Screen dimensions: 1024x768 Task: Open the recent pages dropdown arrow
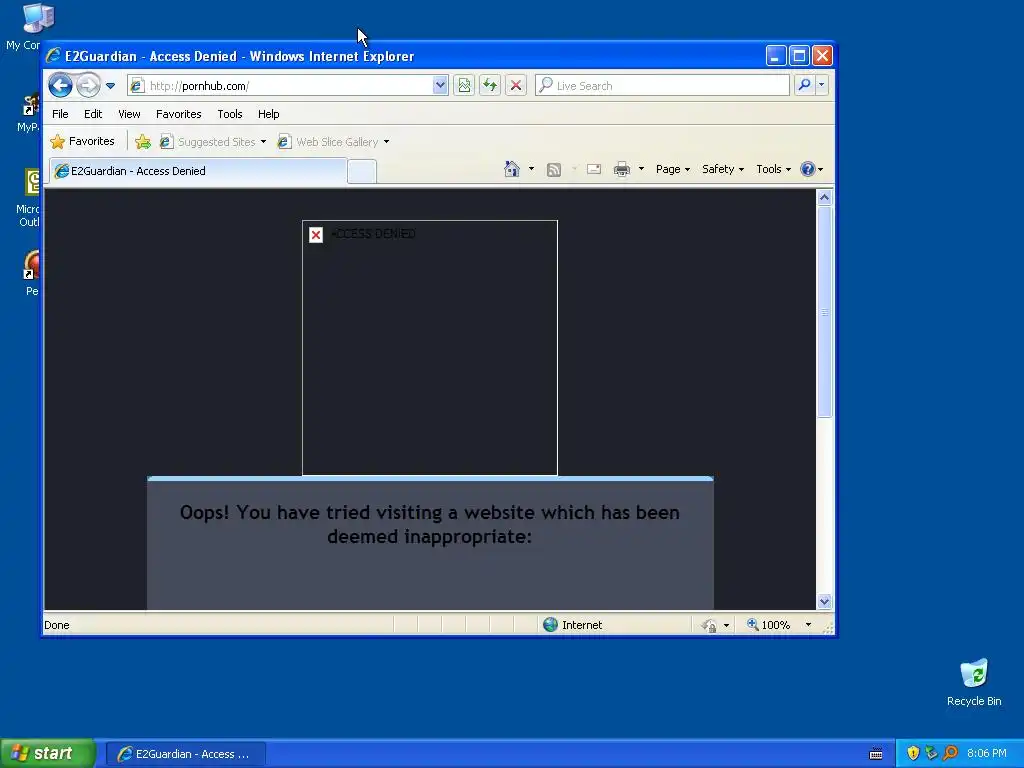click(110, 86)
